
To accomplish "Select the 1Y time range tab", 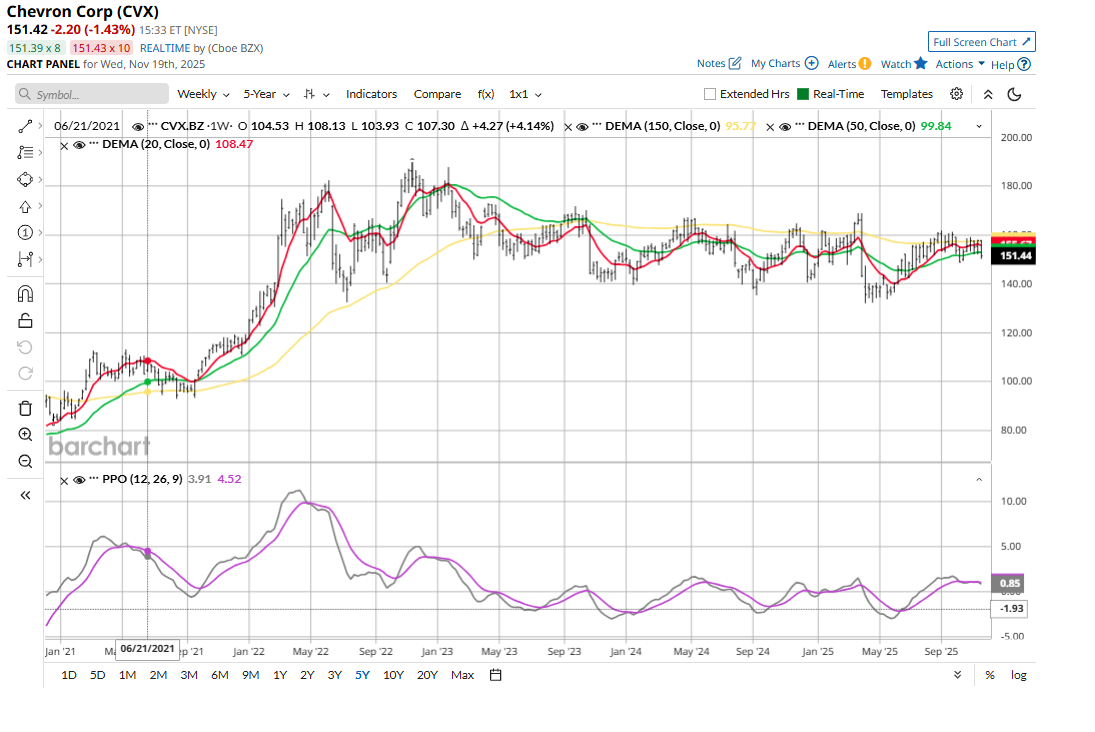I will coord(281,675).
